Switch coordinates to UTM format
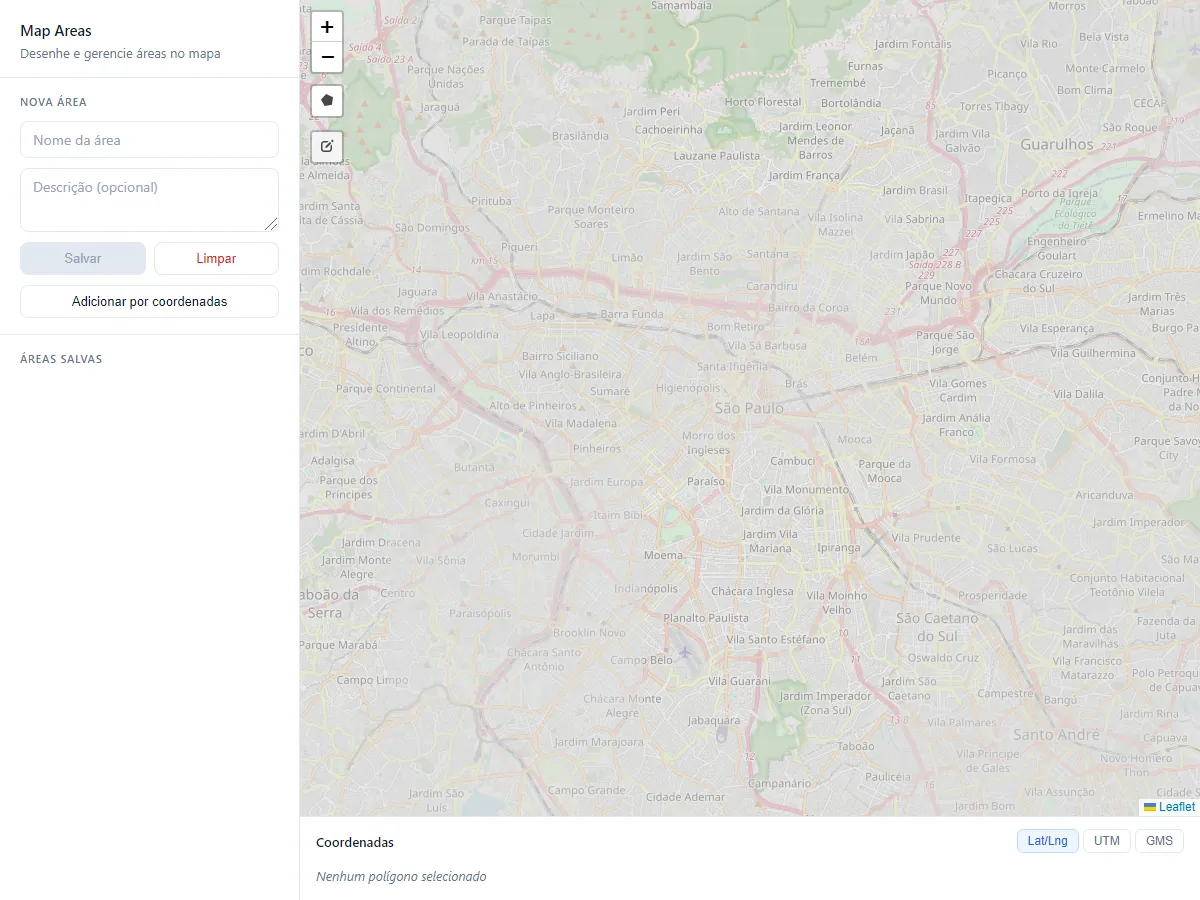 click(x=1107, y=841)
